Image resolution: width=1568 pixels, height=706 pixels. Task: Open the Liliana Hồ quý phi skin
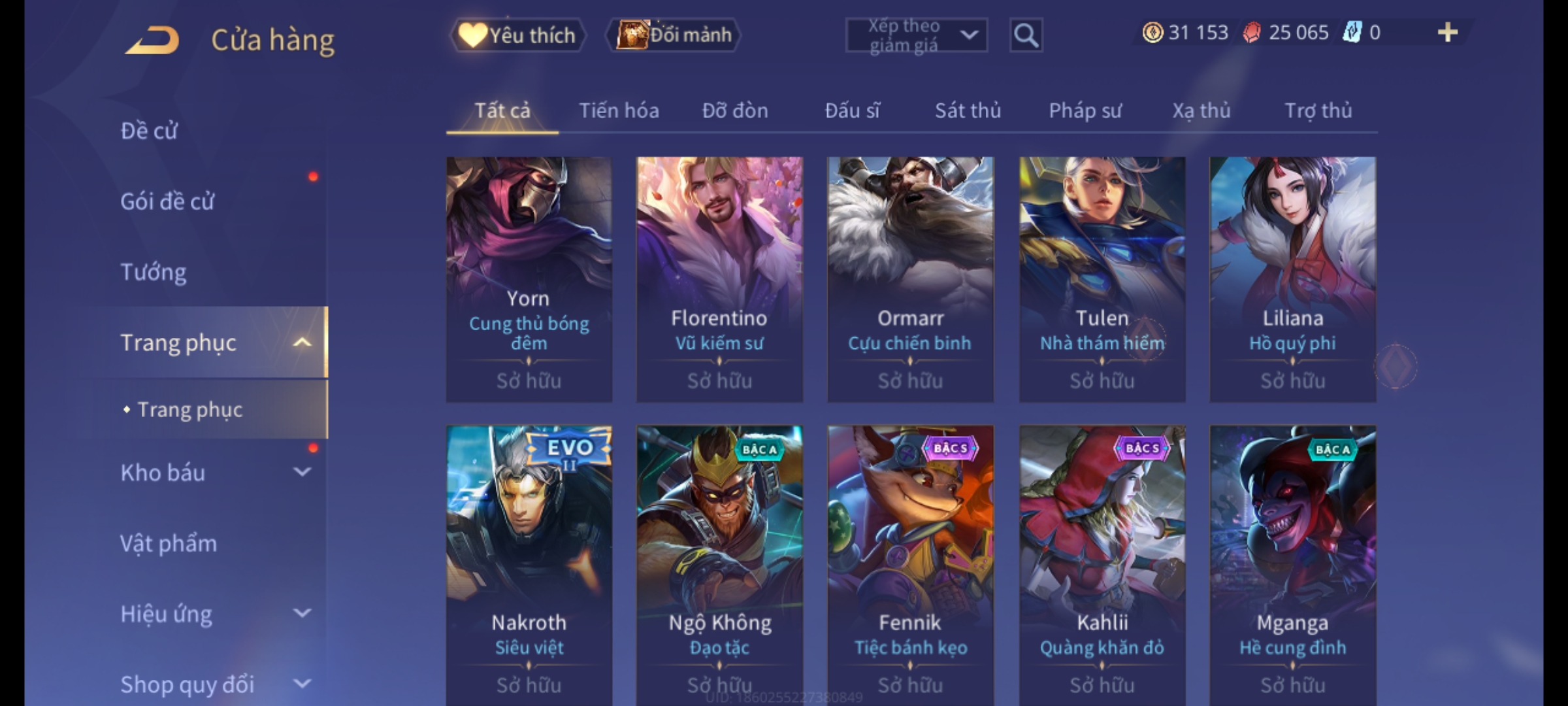click(1292, 279)
